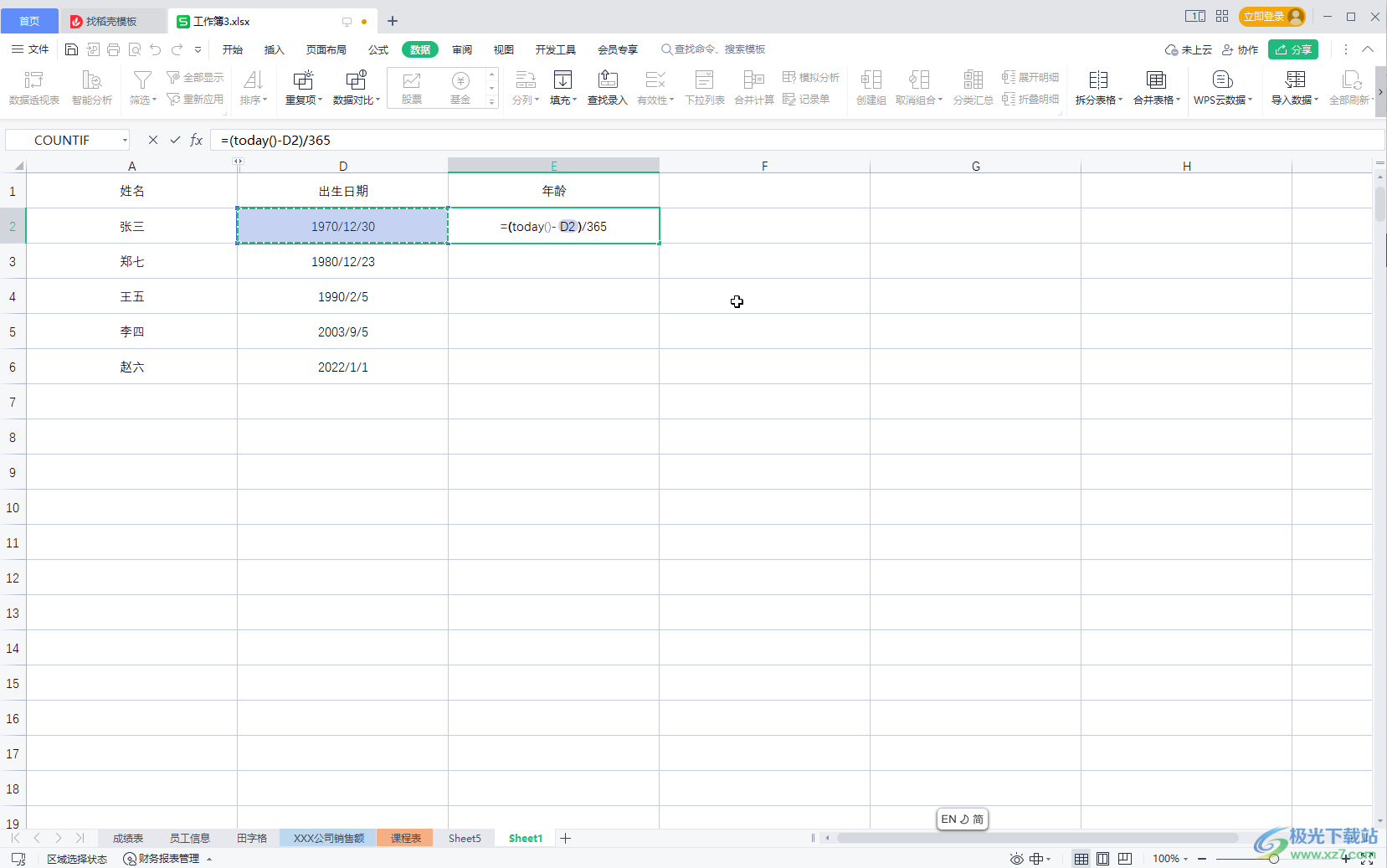Click Merge Tables (合并表格) icon

1157,80
